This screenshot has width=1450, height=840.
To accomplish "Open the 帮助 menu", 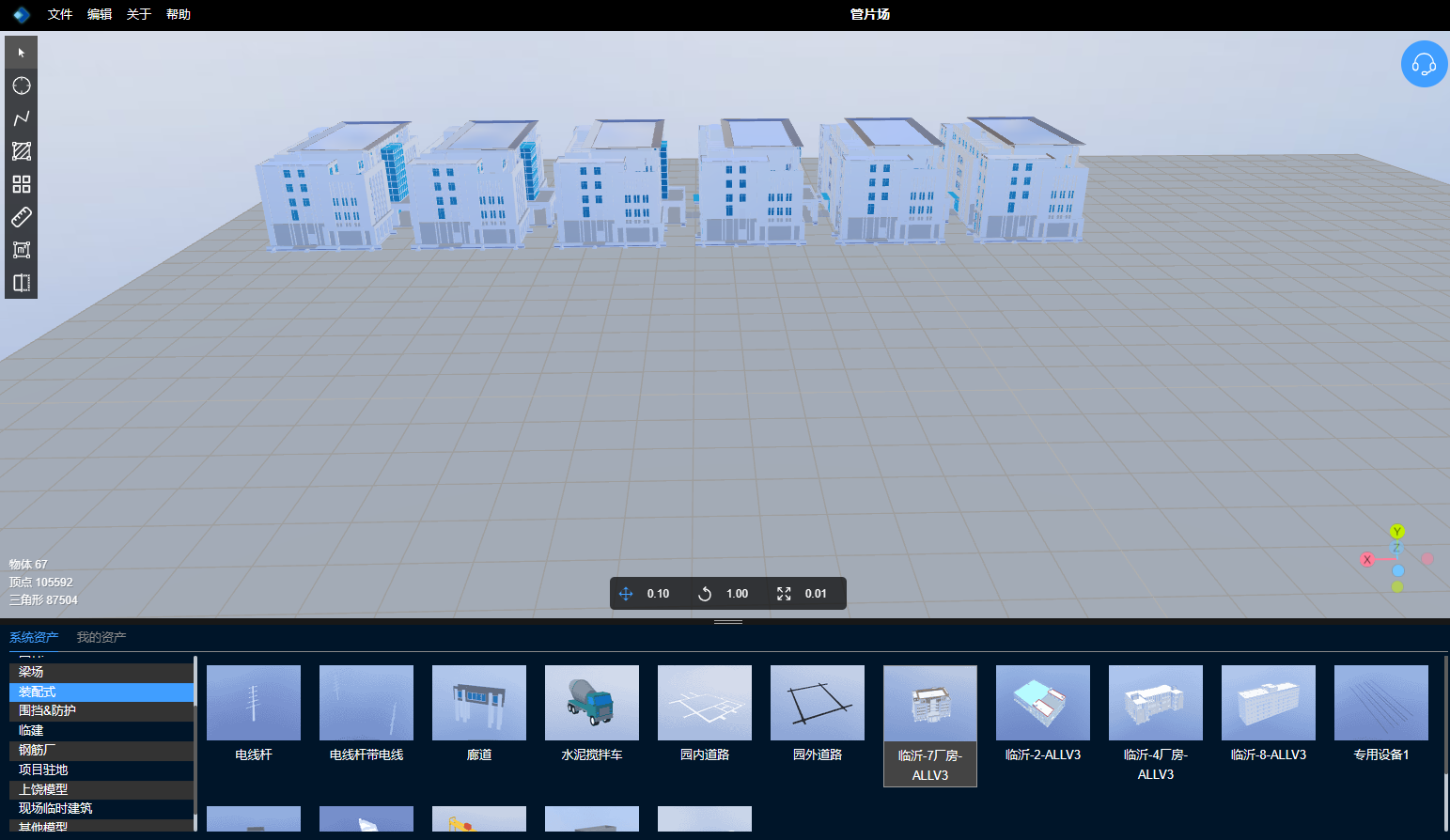I will point(179,14).
